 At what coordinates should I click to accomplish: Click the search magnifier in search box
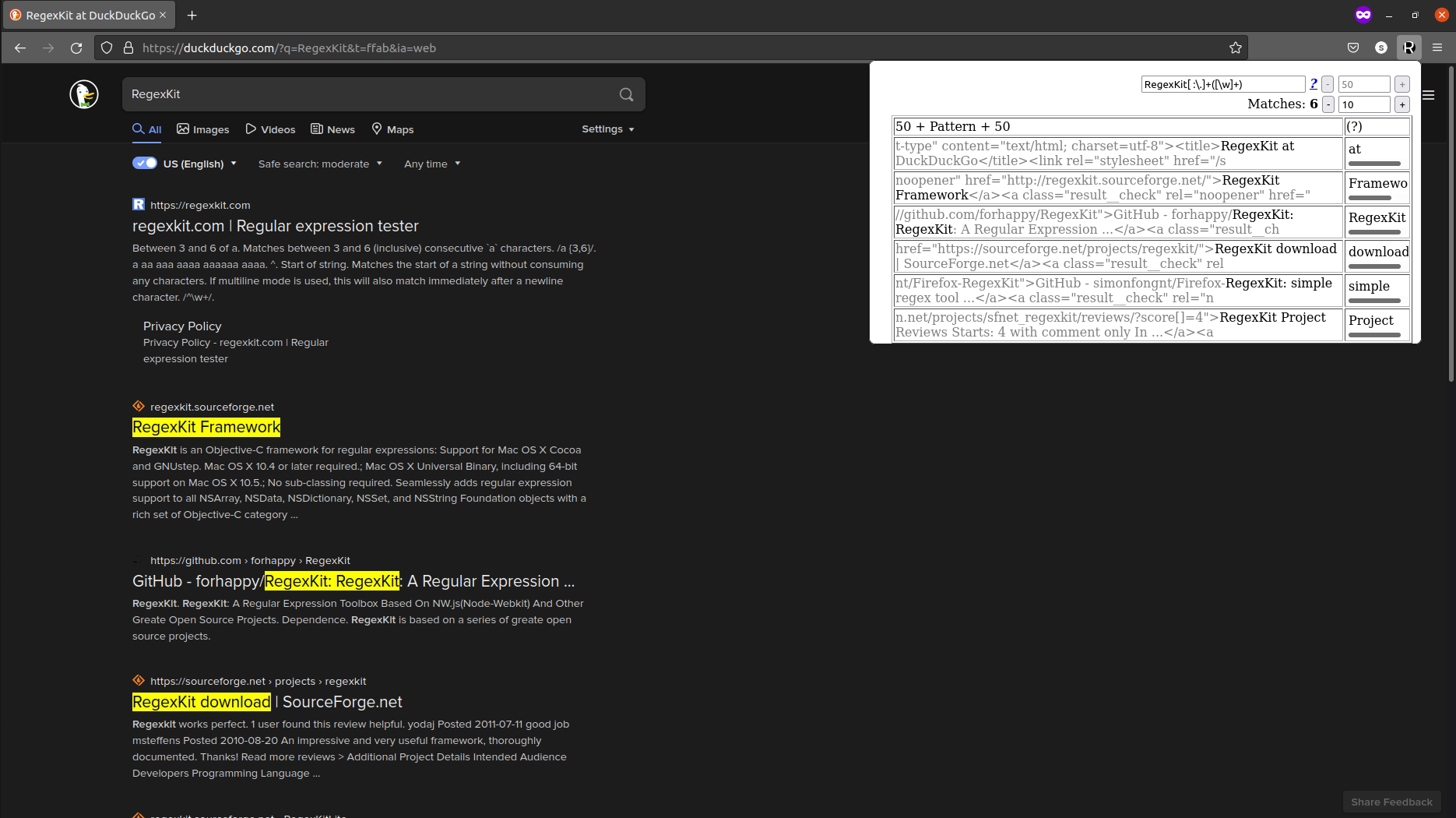[626, 94]
